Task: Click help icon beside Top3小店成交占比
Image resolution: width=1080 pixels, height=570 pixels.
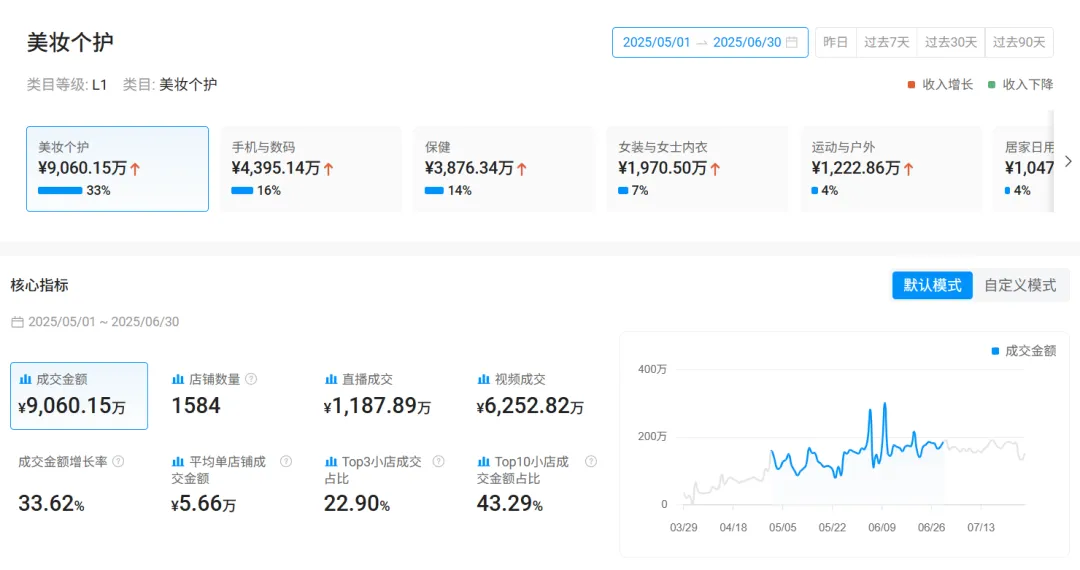Action: point(438,461)
